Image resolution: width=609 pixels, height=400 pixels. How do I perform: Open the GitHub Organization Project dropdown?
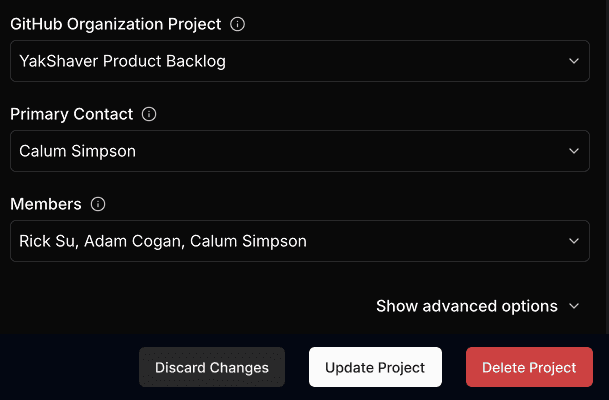(299, 61)
